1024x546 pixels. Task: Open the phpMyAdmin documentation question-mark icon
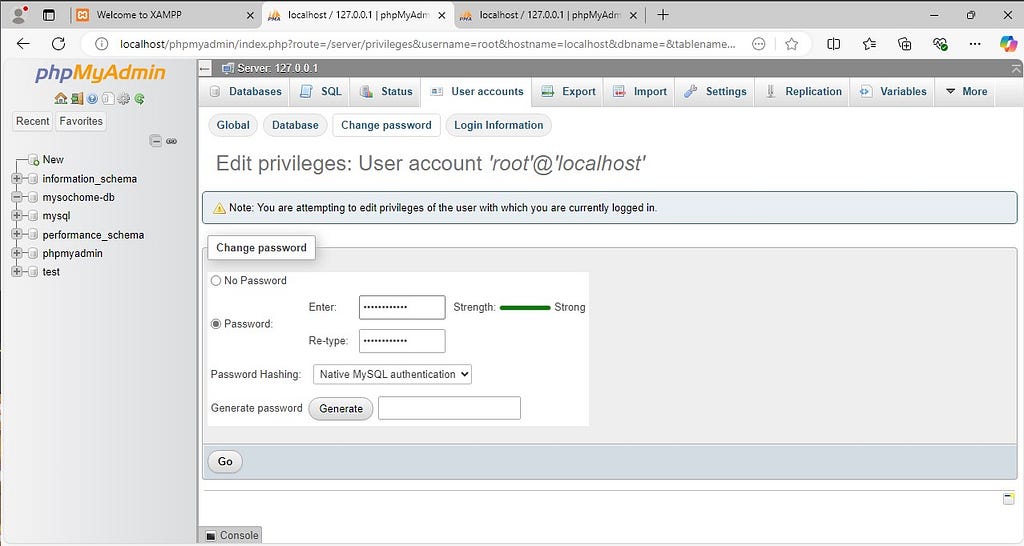click(93, 99)
